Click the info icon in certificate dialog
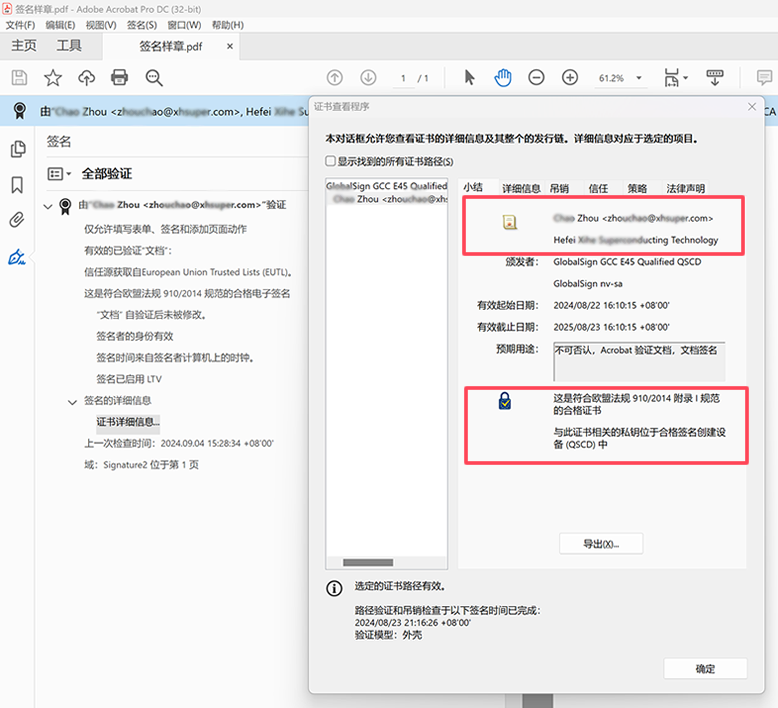 click(x=334, y=588)
